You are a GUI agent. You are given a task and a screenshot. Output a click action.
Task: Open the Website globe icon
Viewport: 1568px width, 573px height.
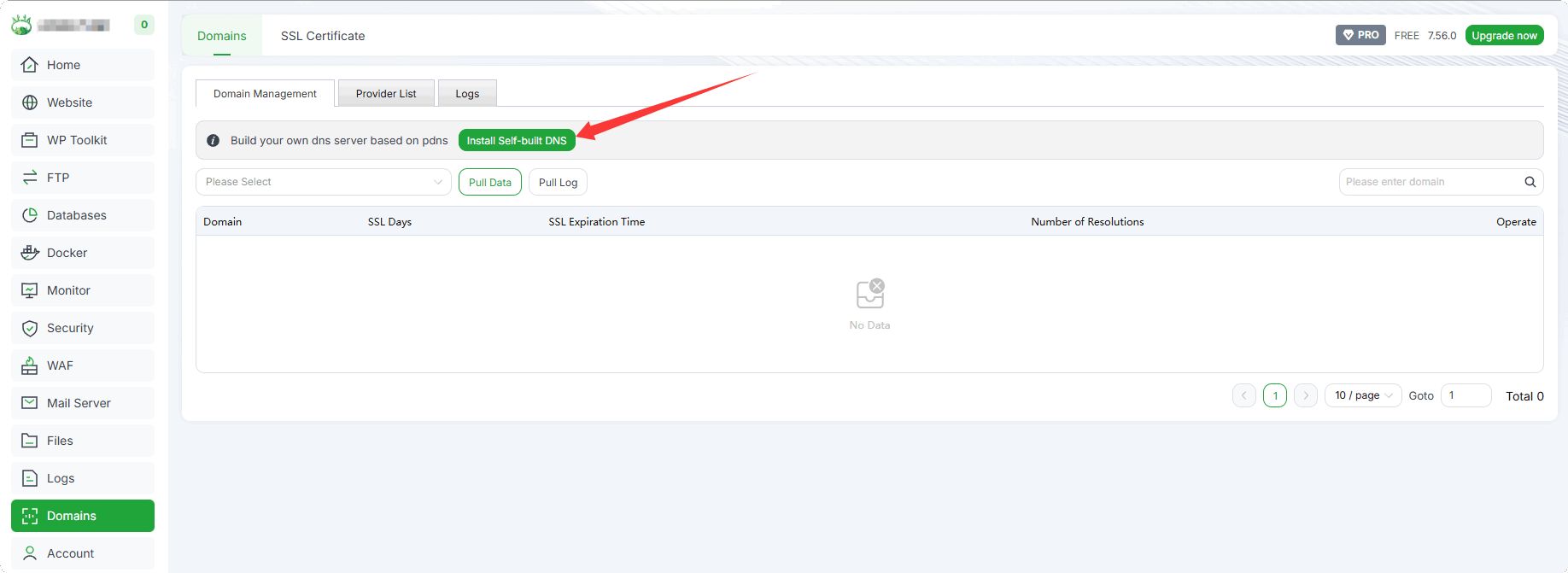click(30, 102)
